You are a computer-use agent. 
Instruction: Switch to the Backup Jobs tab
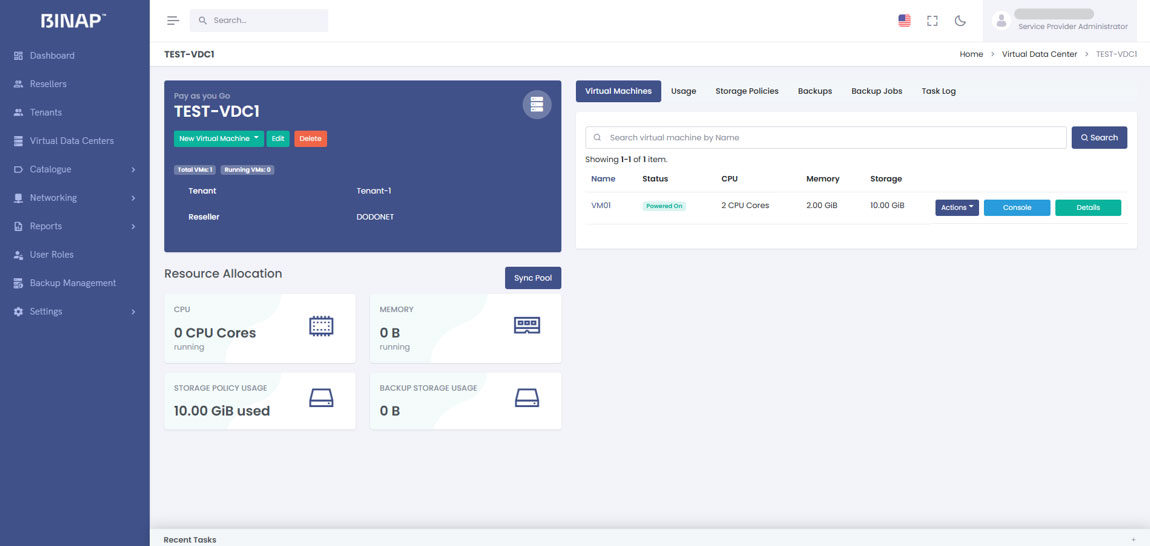(876, 91)
